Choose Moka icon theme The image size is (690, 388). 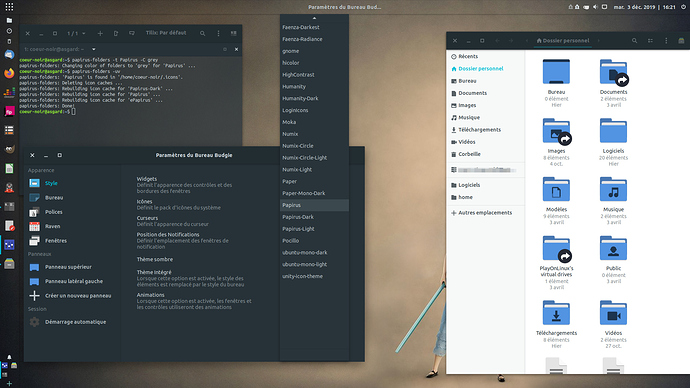(314, 122)
